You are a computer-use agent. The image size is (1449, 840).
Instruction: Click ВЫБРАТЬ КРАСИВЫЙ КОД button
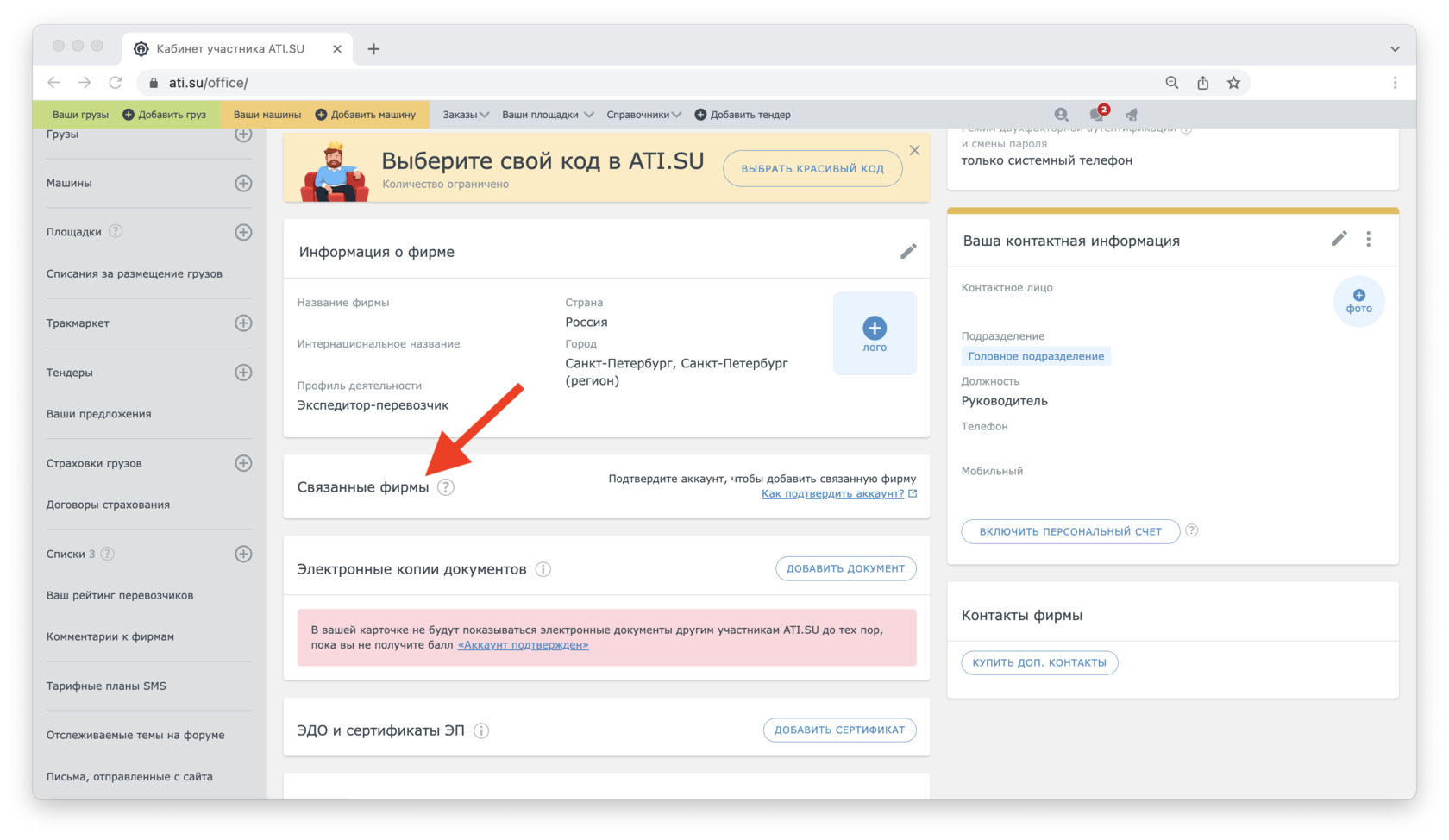(x=812, y=168)
